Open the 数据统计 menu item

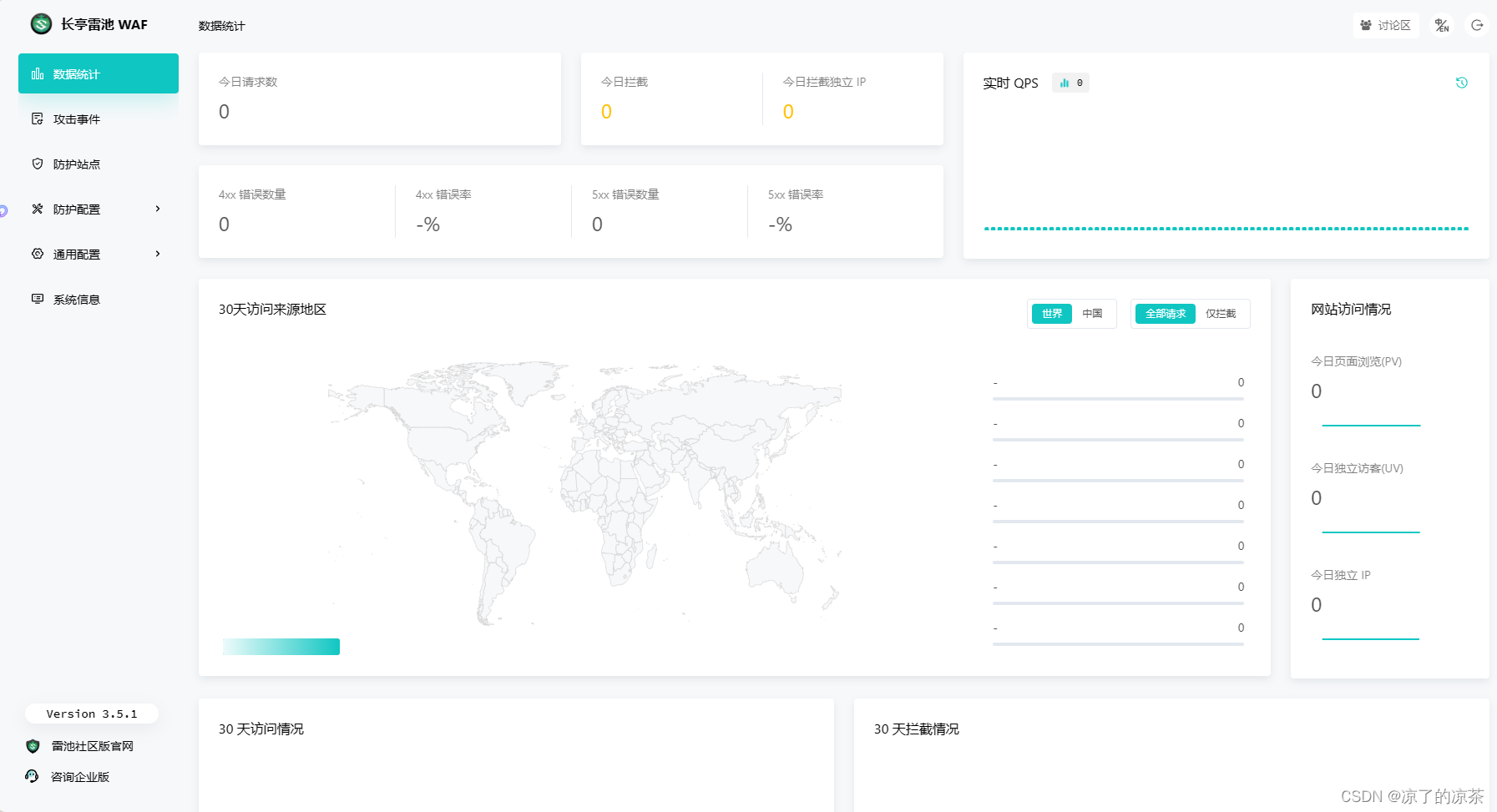[x=99, y=73]
